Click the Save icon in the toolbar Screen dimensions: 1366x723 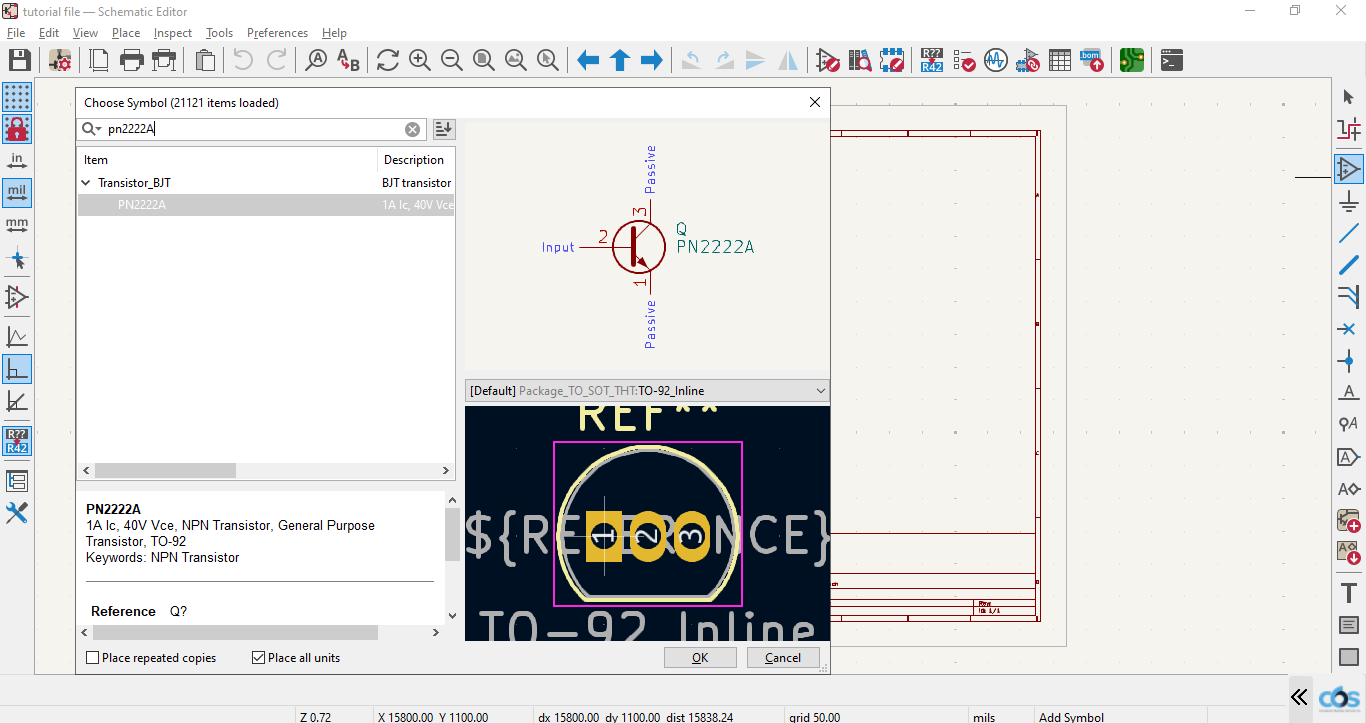point(19,60)
